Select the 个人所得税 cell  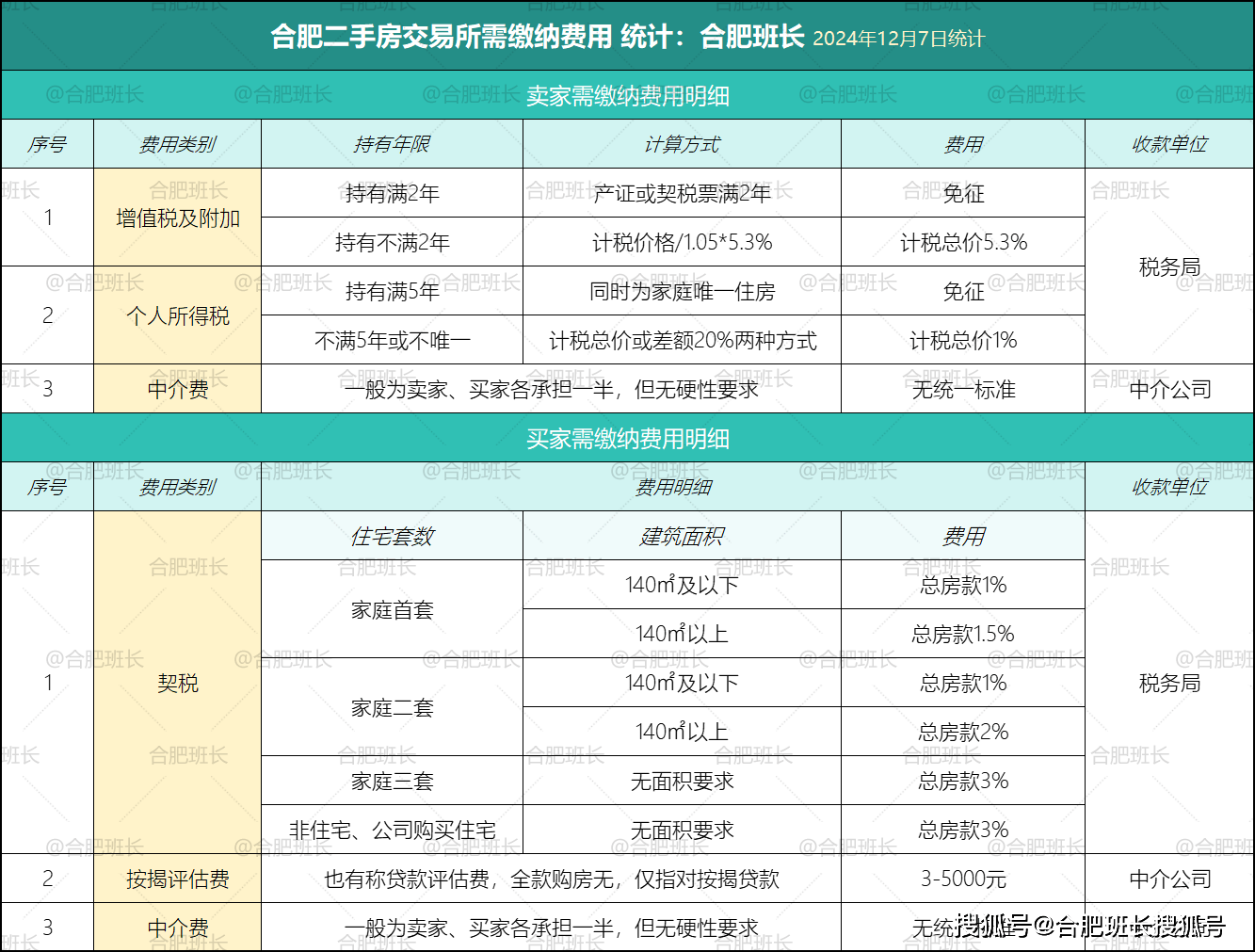[x=177, y=315]
